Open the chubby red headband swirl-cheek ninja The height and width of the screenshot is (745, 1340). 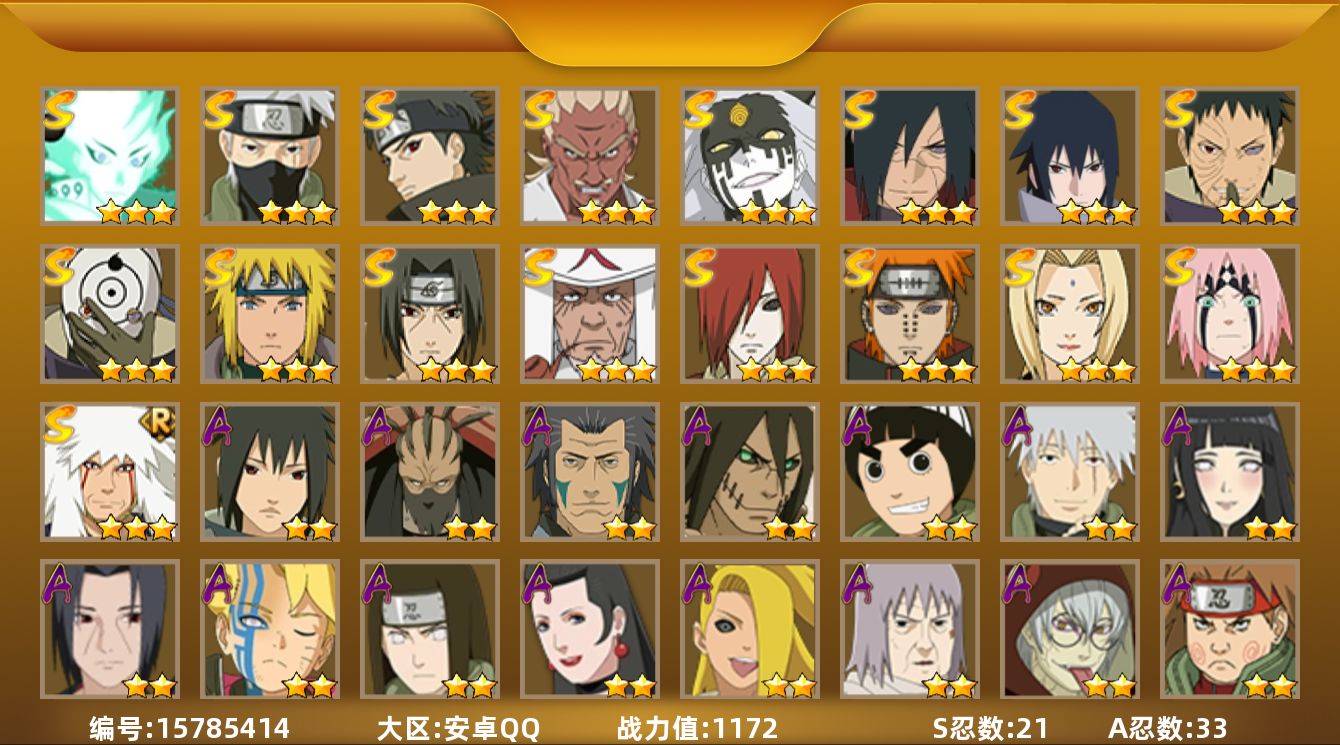point(1230,630)
